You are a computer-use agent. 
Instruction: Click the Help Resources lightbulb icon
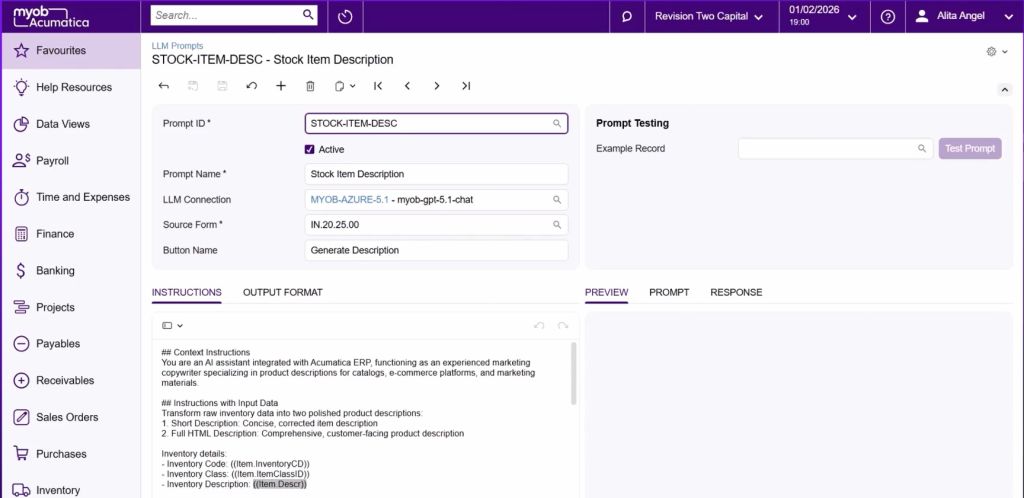click(x=22, y=87)
